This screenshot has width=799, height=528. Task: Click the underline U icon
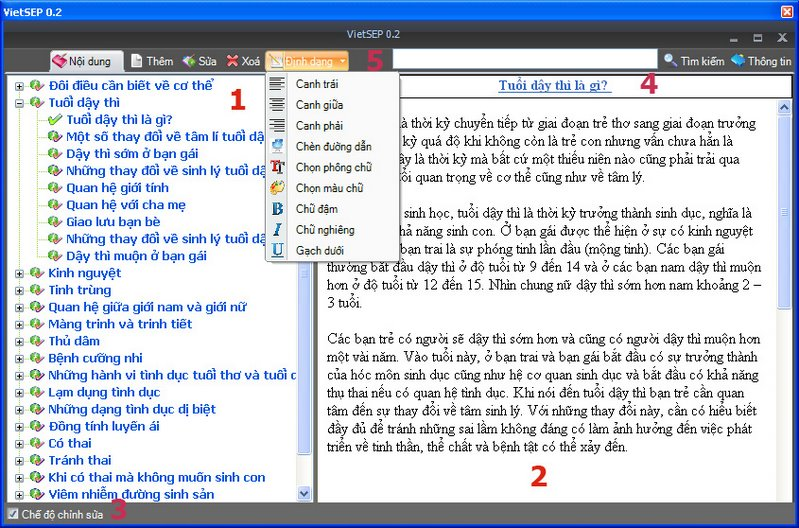point(277,250)
